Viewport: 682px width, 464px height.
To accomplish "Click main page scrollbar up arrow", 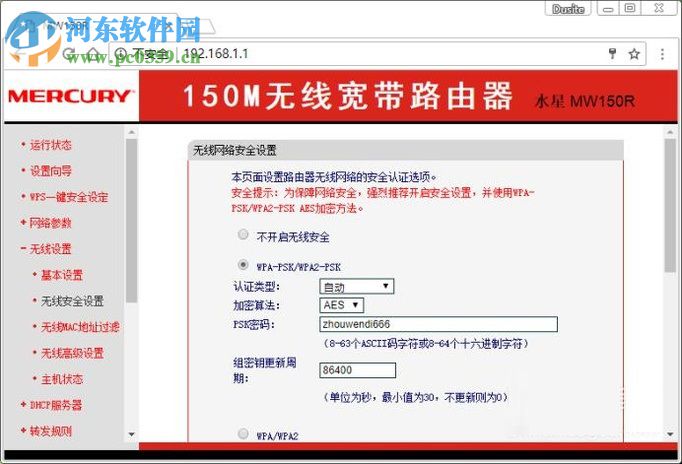I will click(670, 133).
